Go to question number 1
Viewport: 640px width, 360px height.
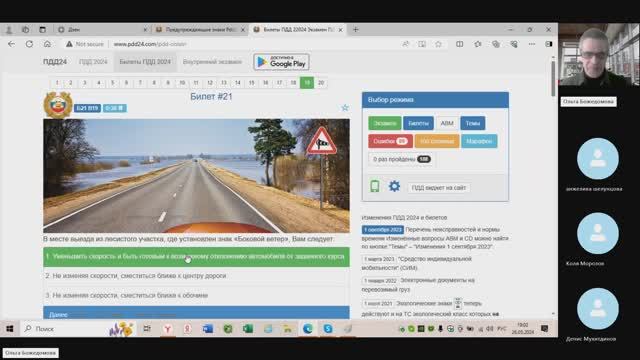click(57, 83)
